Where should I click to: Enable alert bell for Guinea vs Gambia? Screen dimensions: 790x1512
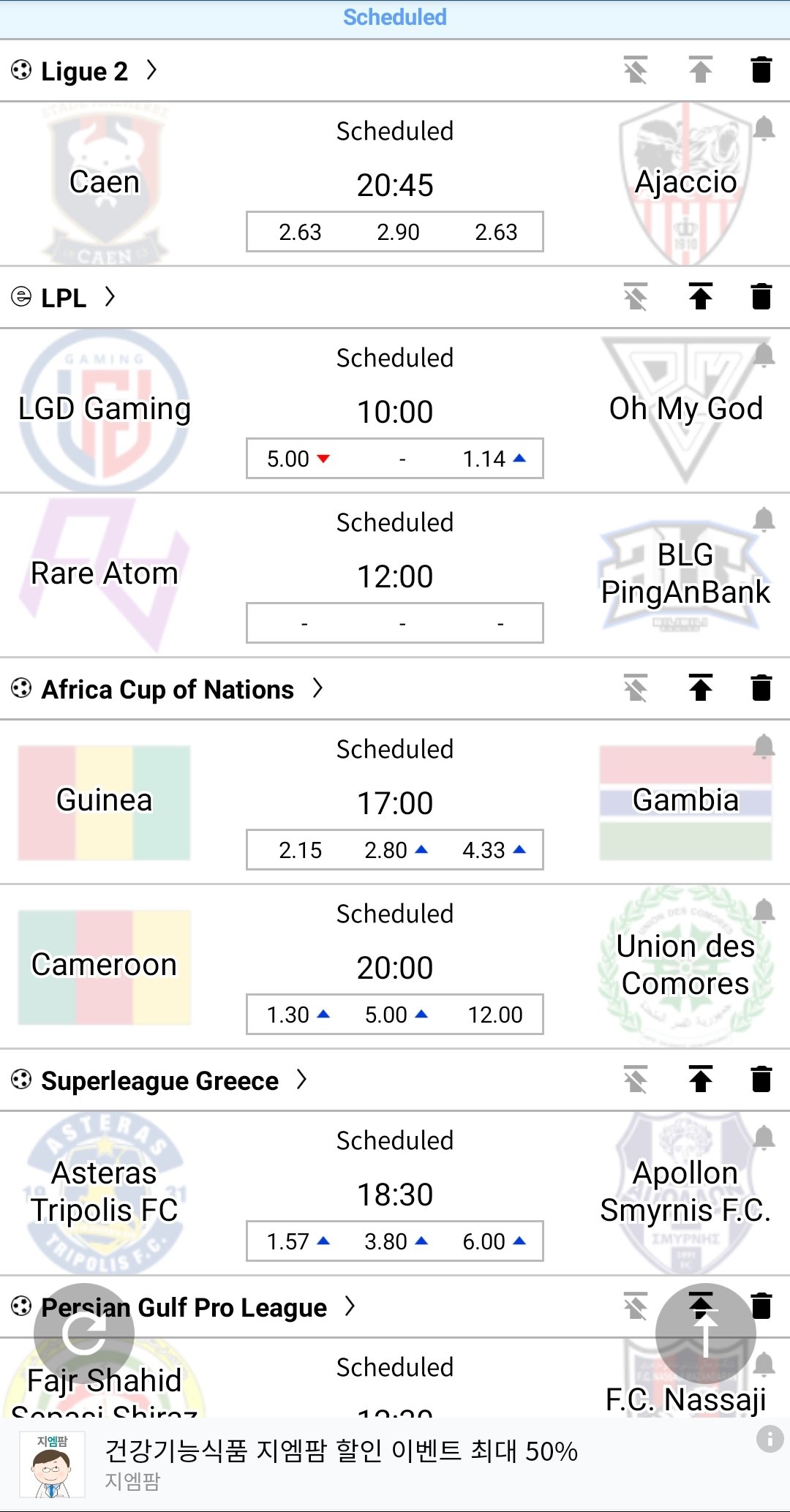coord(764,747)
